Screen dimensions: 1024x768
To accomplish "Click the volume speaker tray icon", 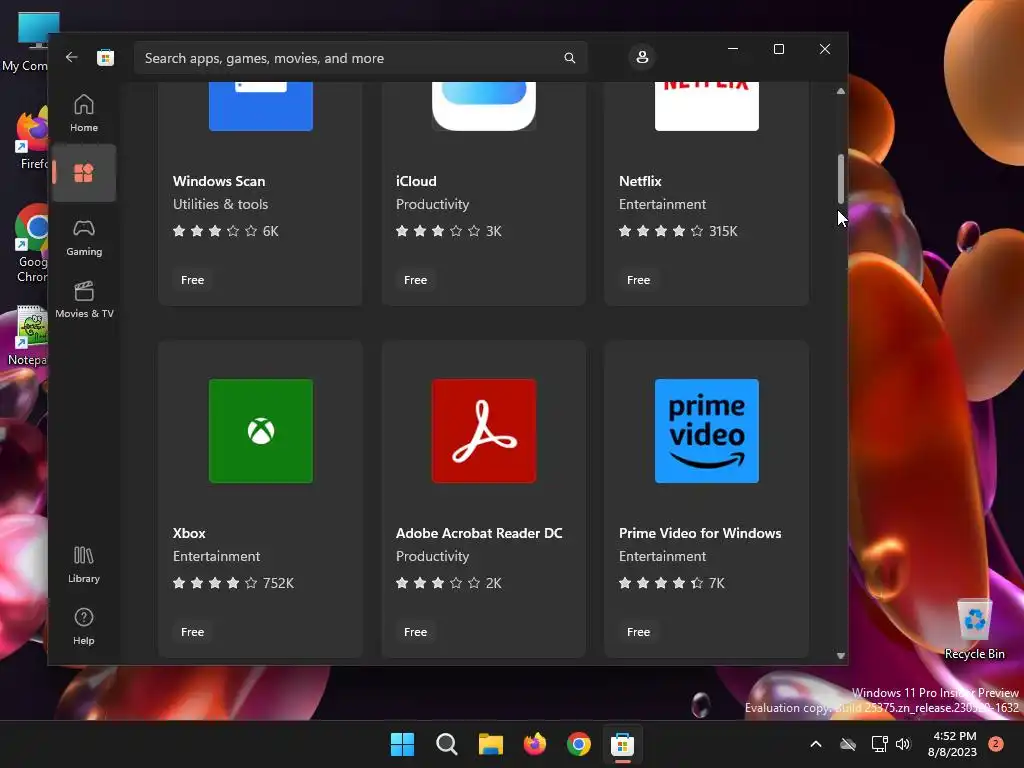I will tap(903, 744).
